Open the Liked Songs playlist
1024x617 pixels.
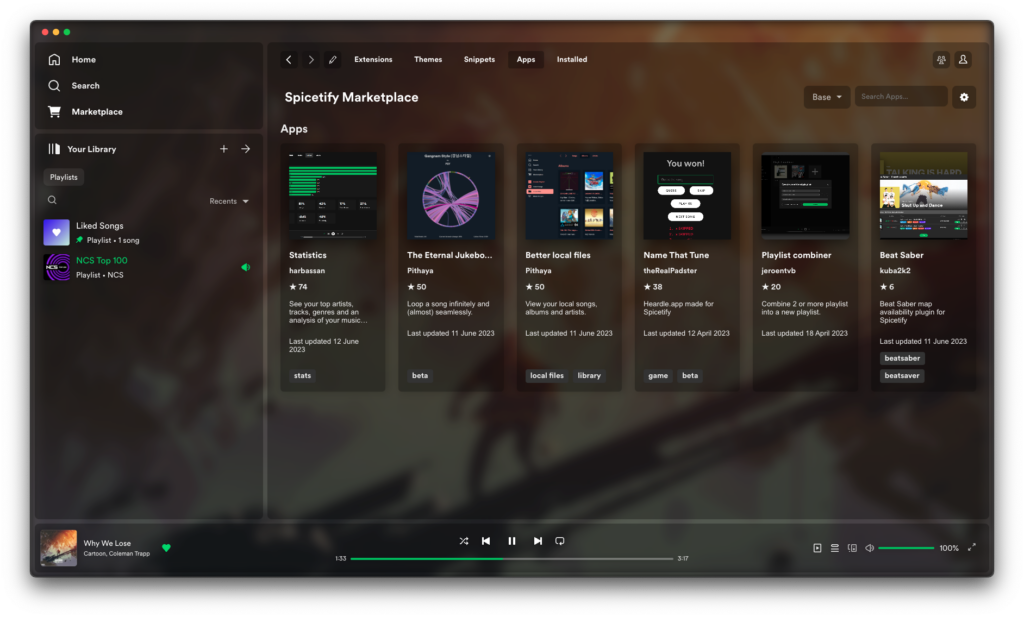pos(147,232)
